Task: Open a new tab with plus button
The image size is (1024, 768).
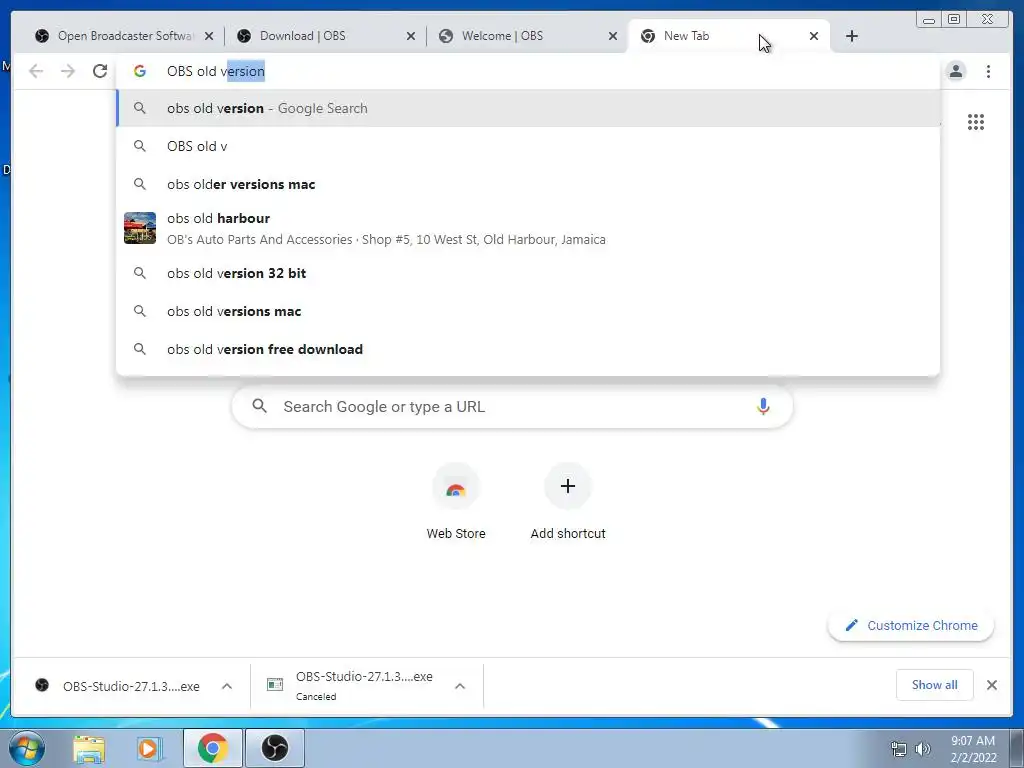Action: point(852,36)
